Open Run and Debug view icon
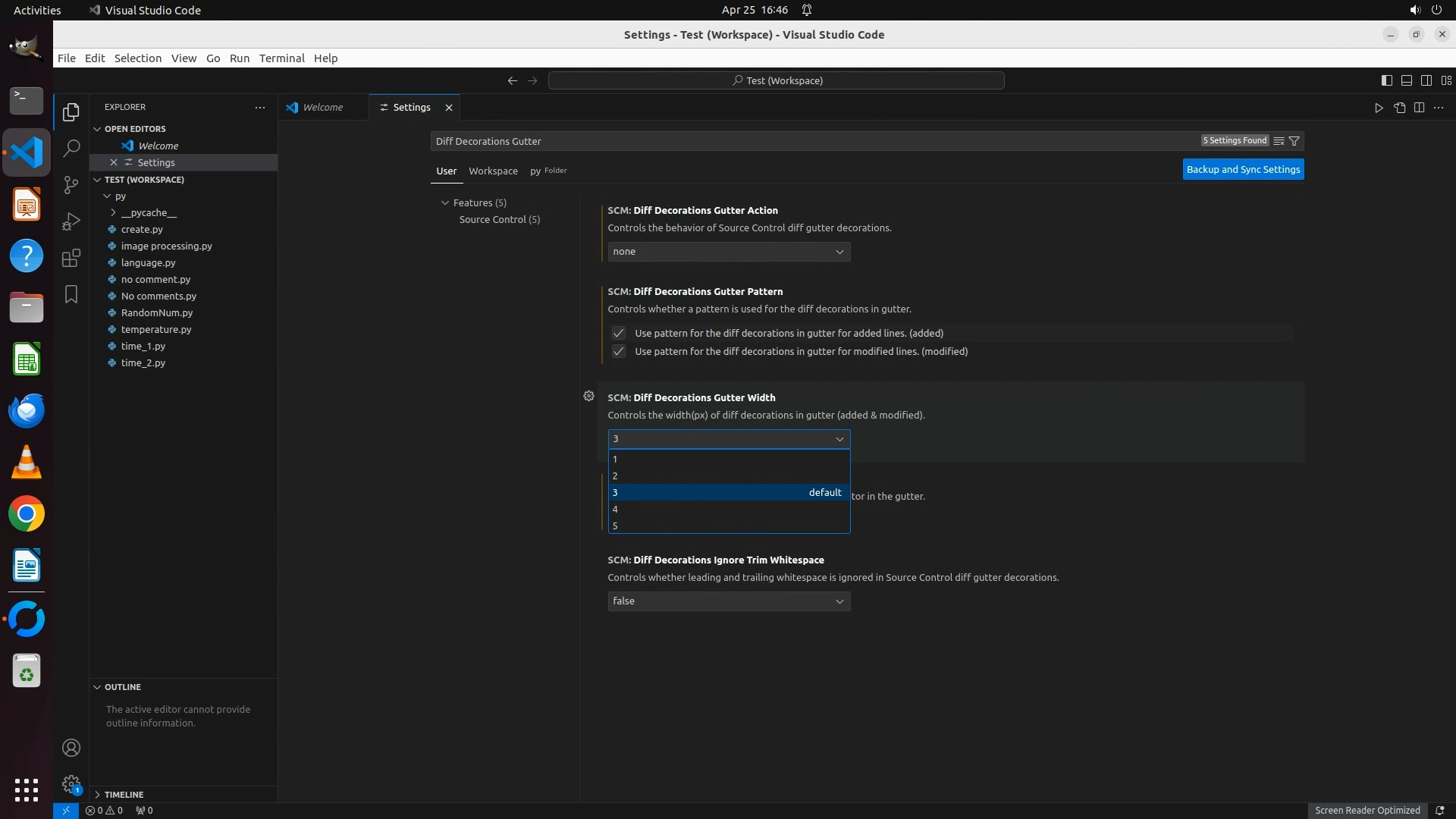Image resolution: width=1456 pixels, height=819 pixels. click(x=71, y=221)
